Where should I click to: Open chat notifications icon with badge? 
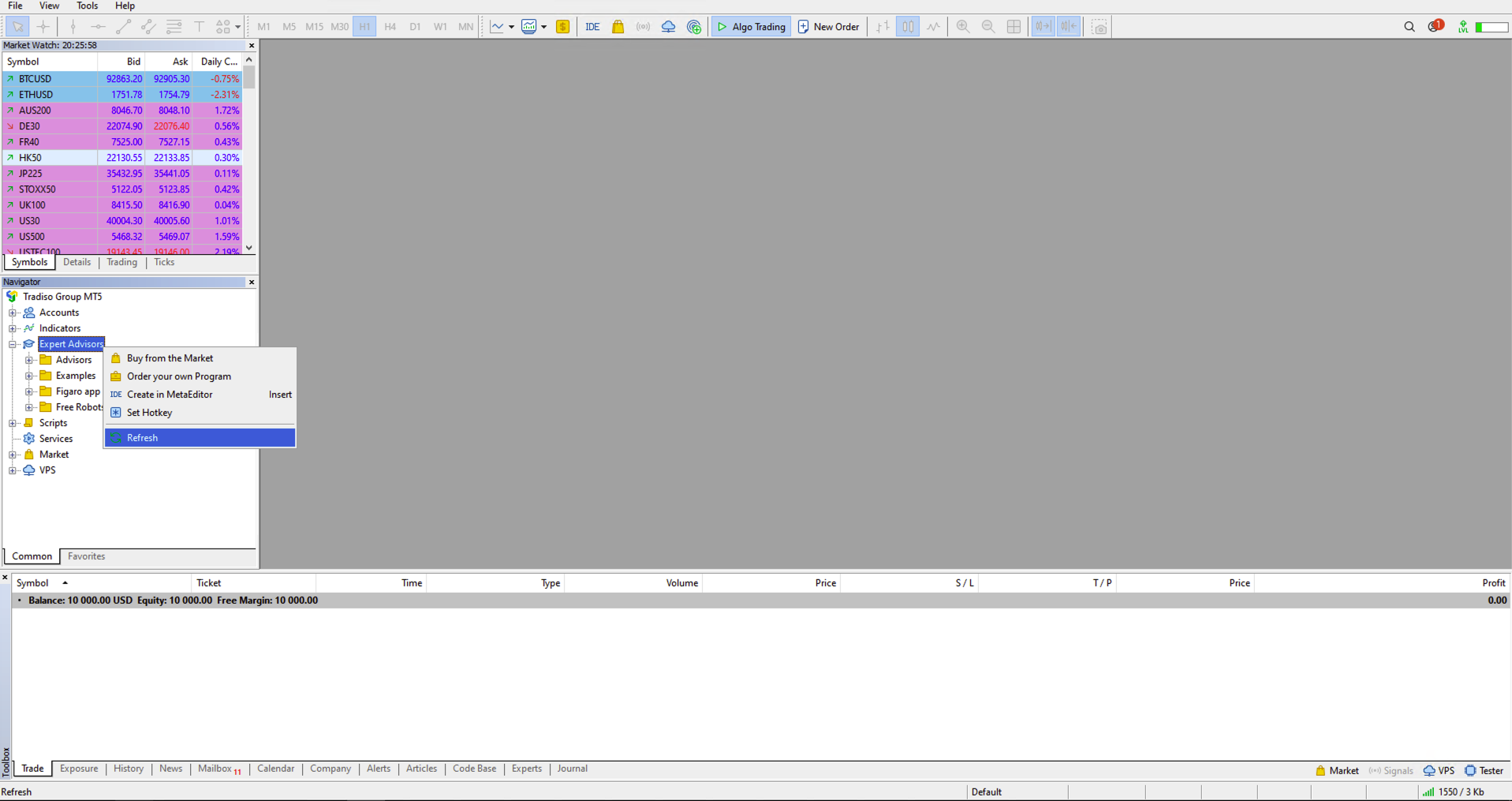1435,27
